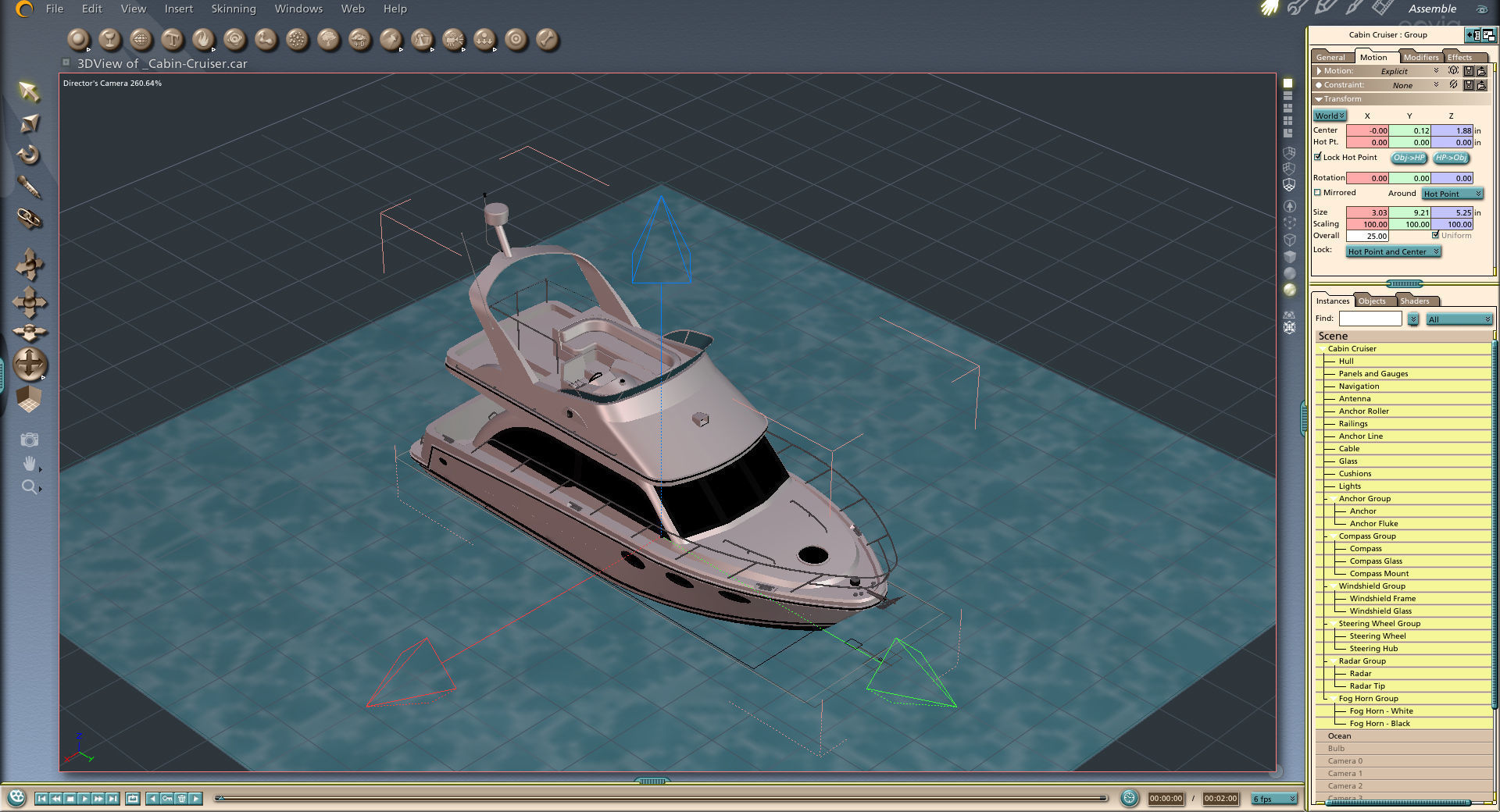Toggle the Uniform scaling checkbox
Viewport: 1500px width, 812px height.
click(x=1435, y=235)
